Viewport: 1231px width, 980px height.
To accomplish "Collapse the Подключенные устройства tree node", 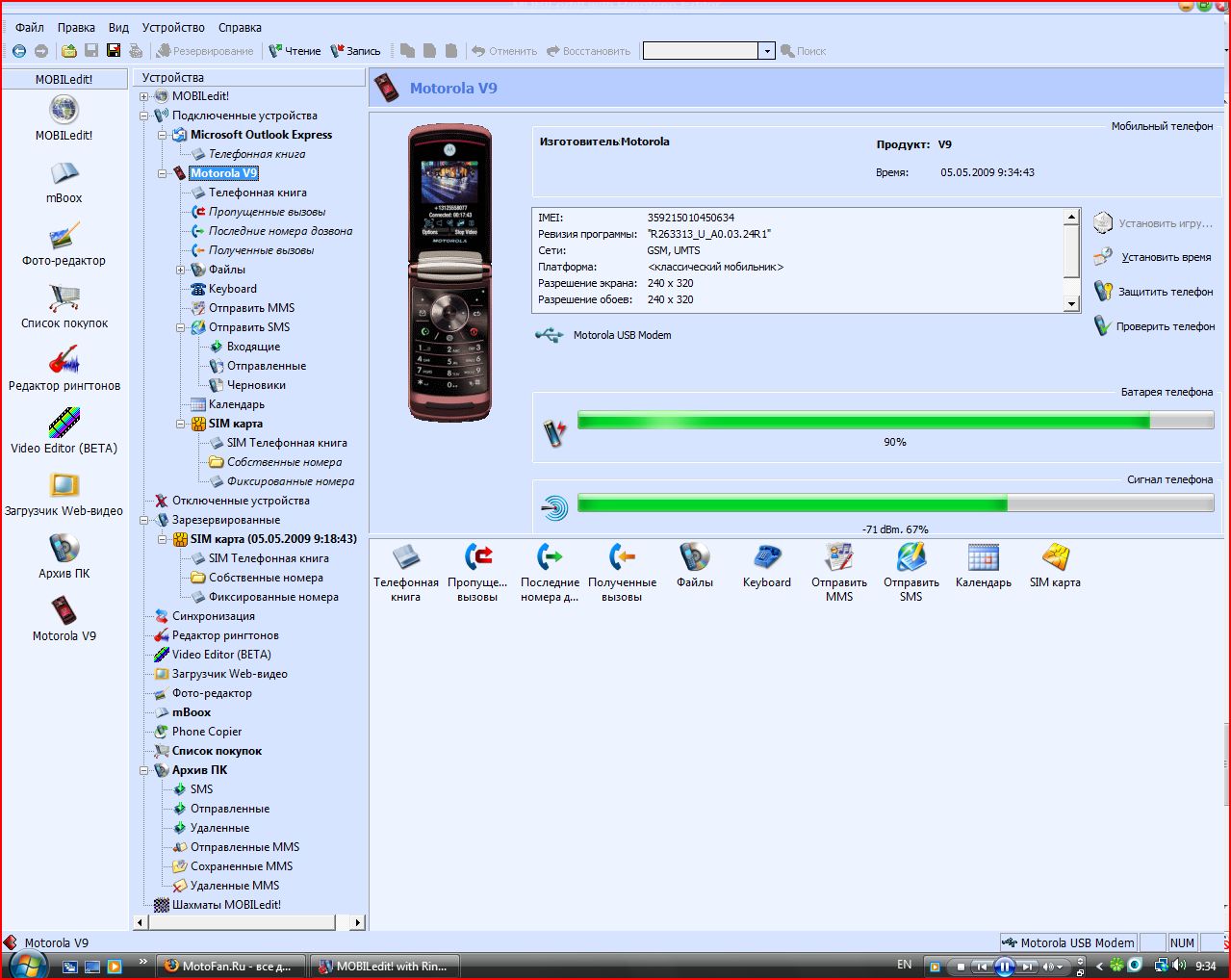I will 144,116.
